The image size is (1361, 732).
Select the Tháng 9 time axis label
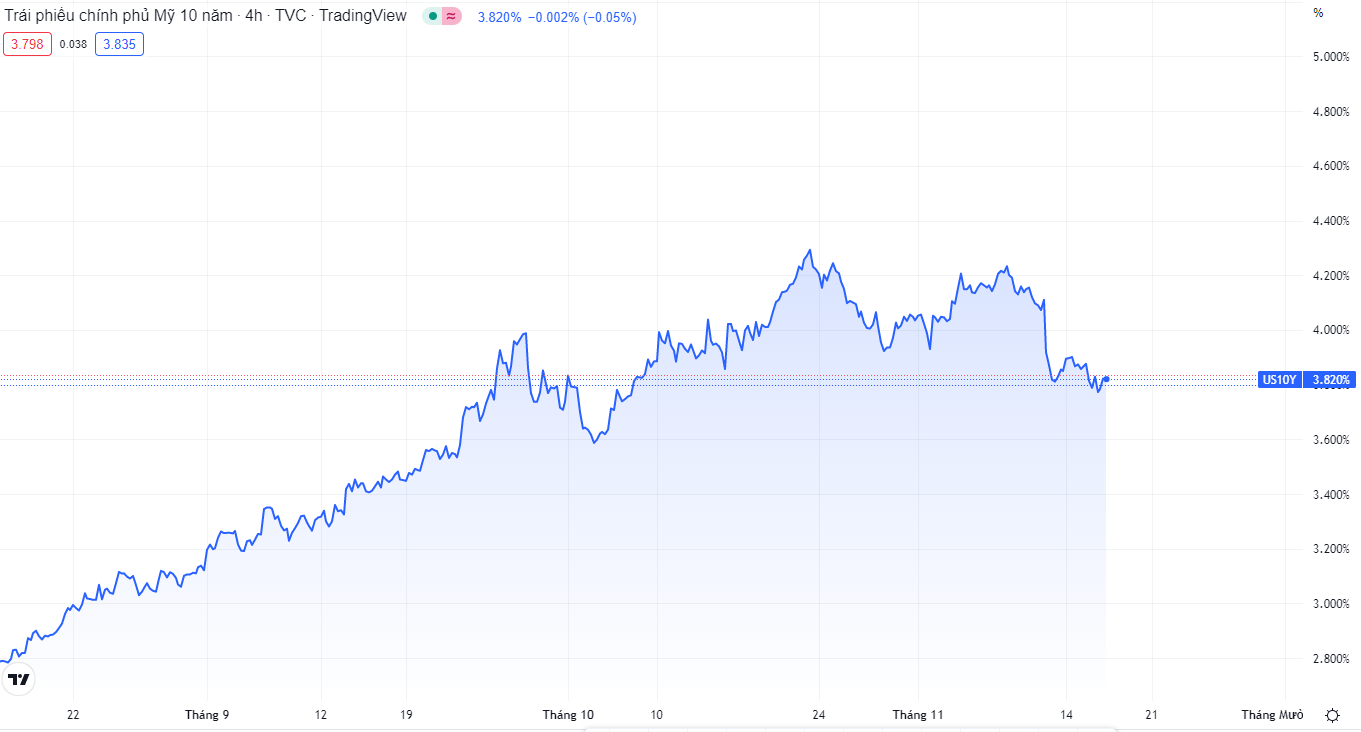pos(207,715)
